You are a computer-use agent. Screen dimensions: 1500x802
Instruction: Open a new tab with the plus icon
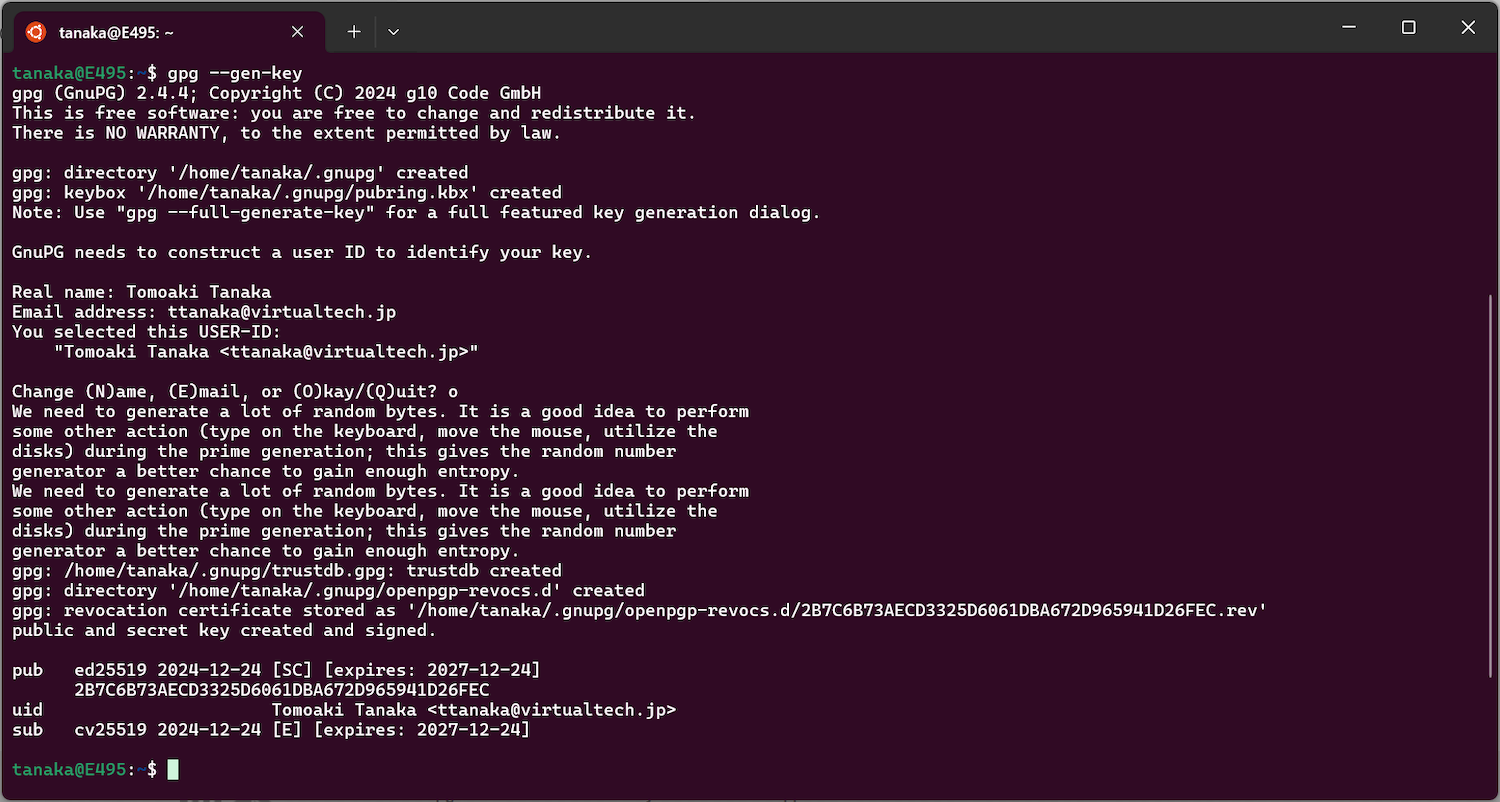[354, 32]
